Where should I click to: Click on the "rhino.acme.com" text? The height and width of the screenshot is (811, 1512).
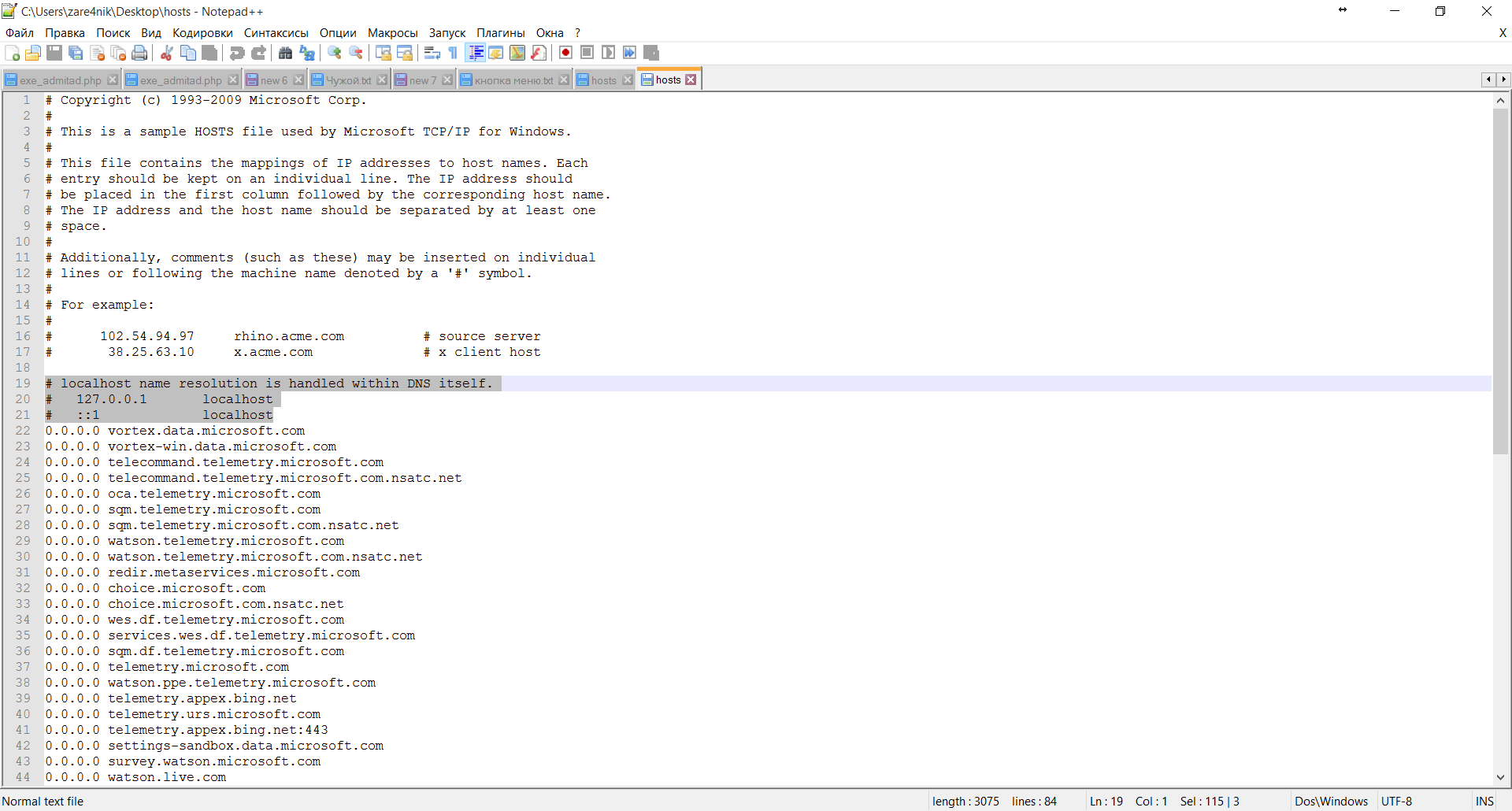(x=289, y=336)
